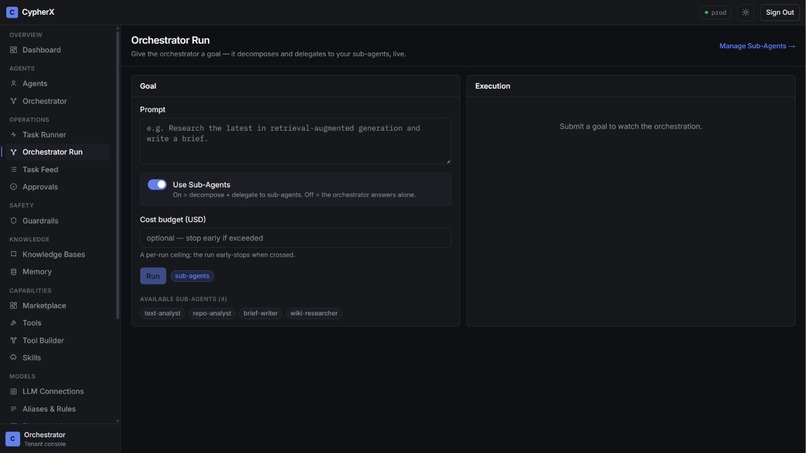Open Task Runner in the sidebar
This screenshot has width=806, height=453.
click(x=44, y=135)
